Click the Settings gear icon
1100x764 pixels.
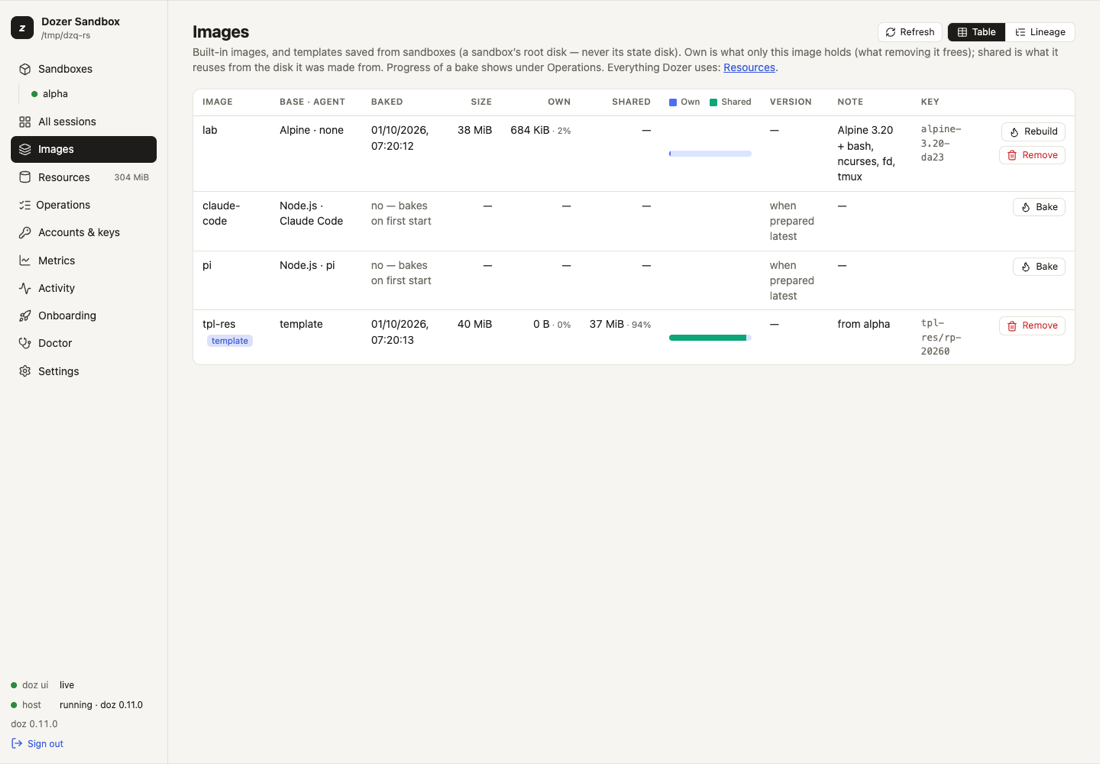tap(25, 371)
